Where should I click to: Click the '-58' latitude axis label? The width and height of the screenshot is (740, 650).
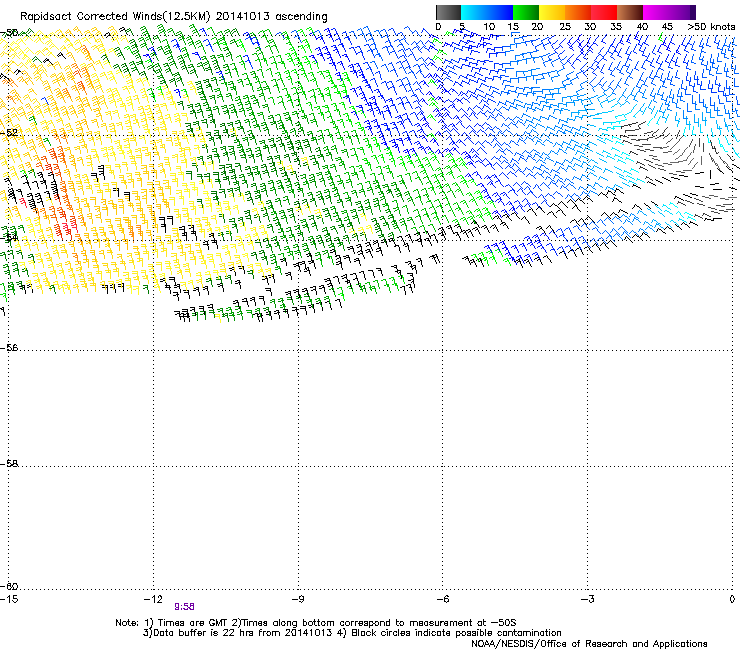(9, 464)
